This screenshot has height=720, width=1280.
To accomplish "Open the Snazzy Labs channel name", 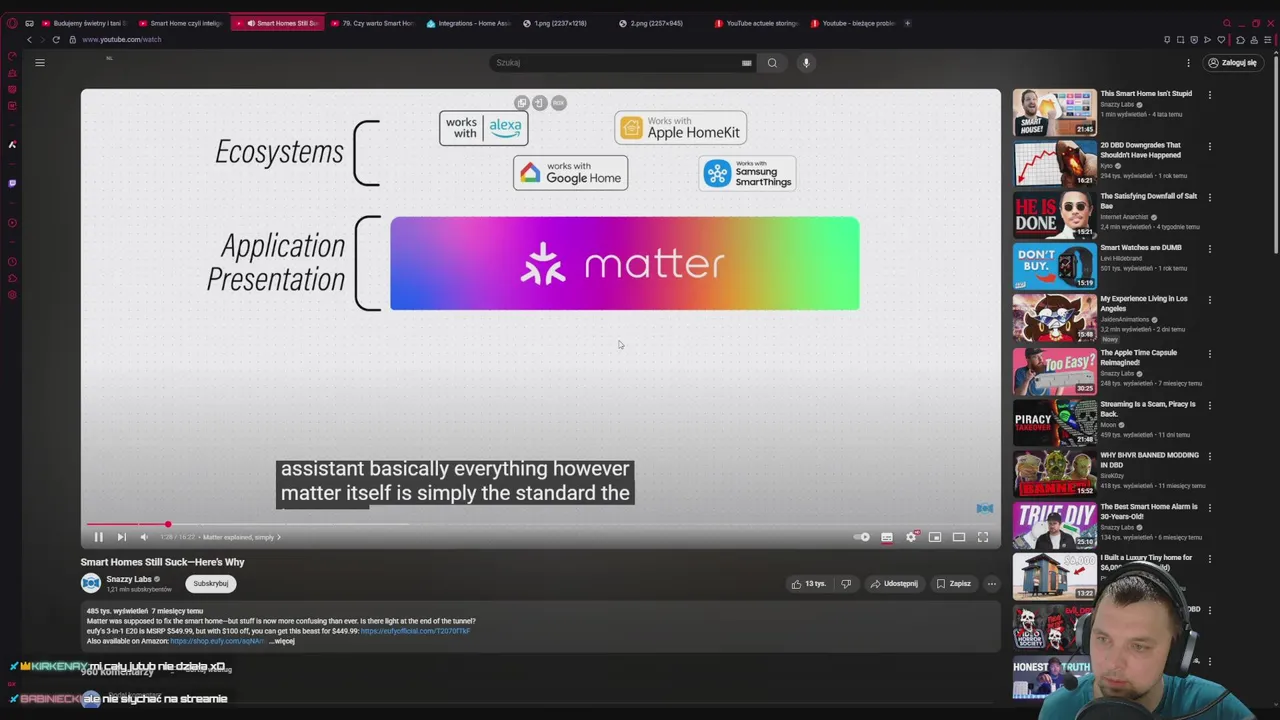I will pos(129,579).
